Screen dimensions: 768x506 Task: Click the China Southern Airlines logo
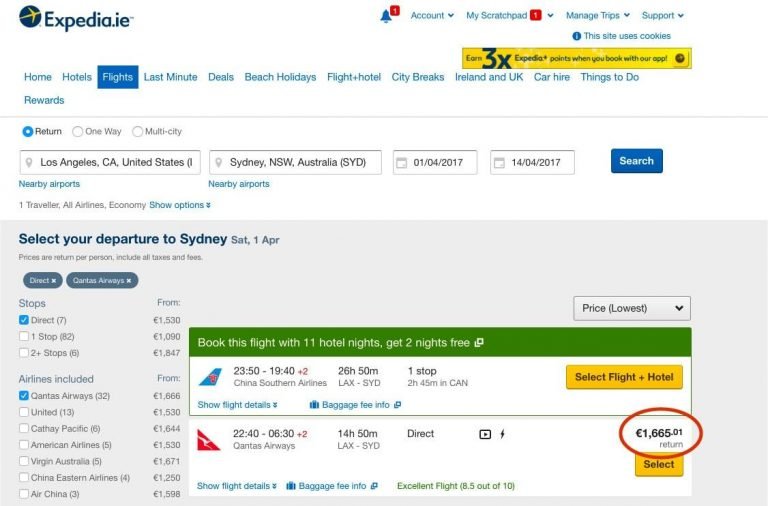point(211,377)
